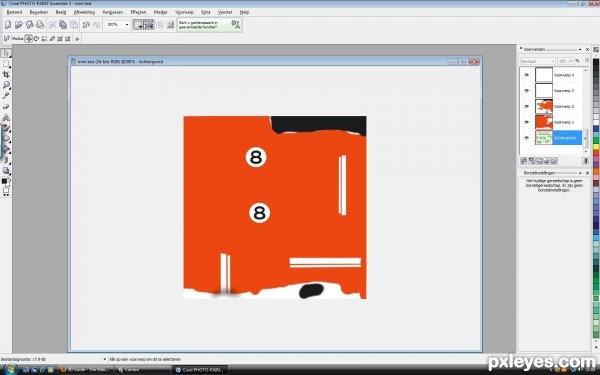Click the new document icon
600x375 pixels.
coord(8,25)
